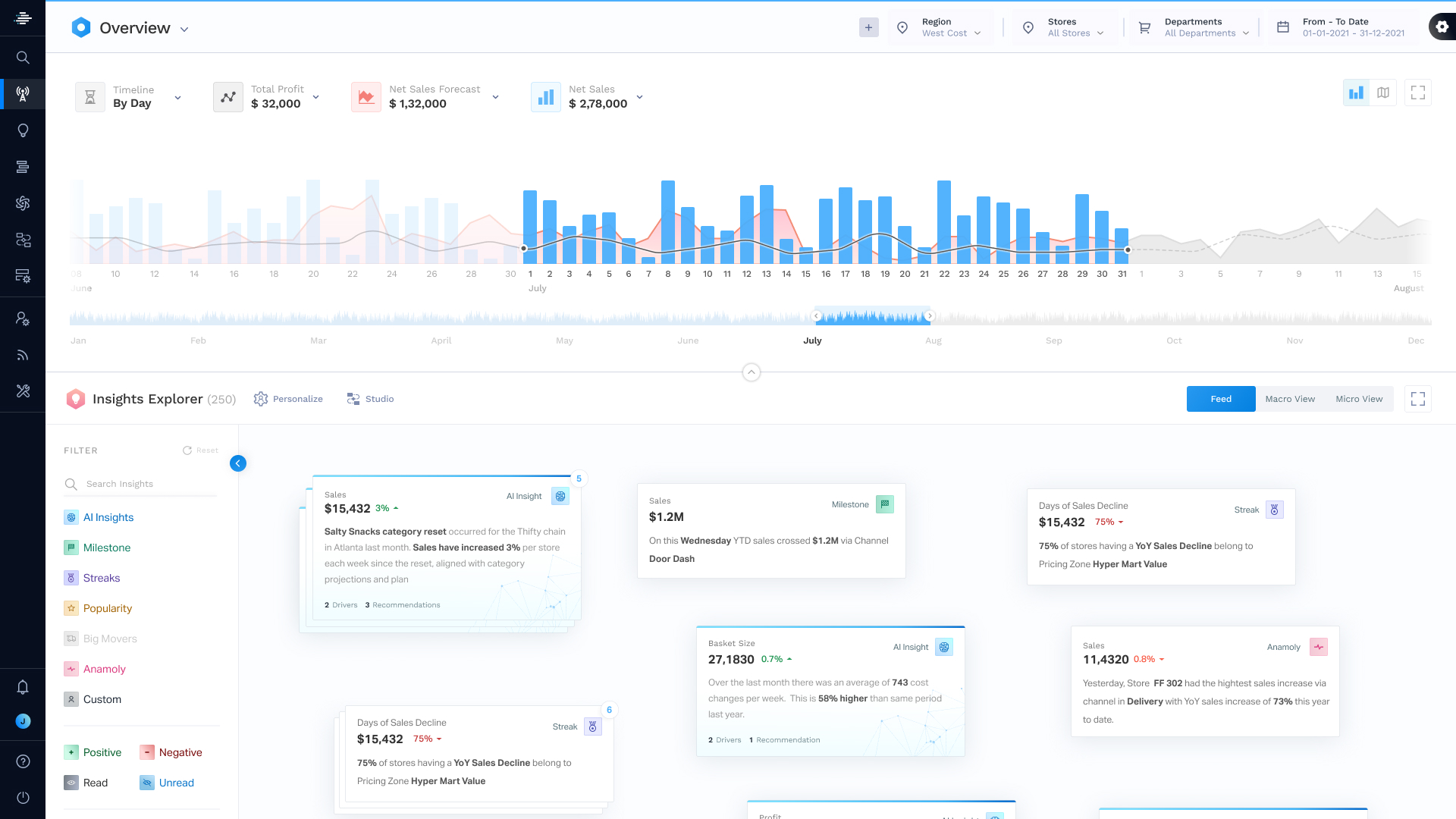Click the lightbulb insights sidebar icon

pos(23,130)
